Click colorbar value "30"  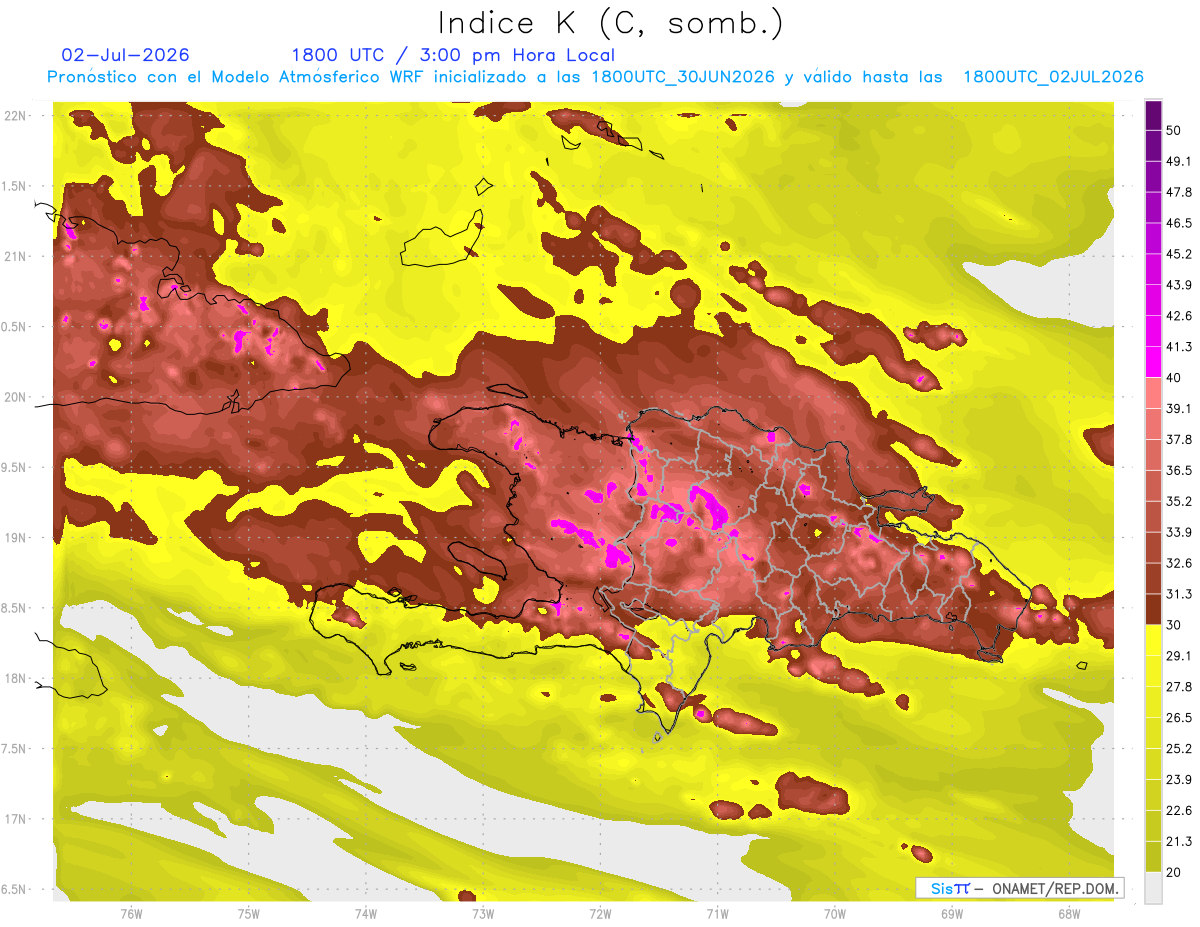point(1176,625)
